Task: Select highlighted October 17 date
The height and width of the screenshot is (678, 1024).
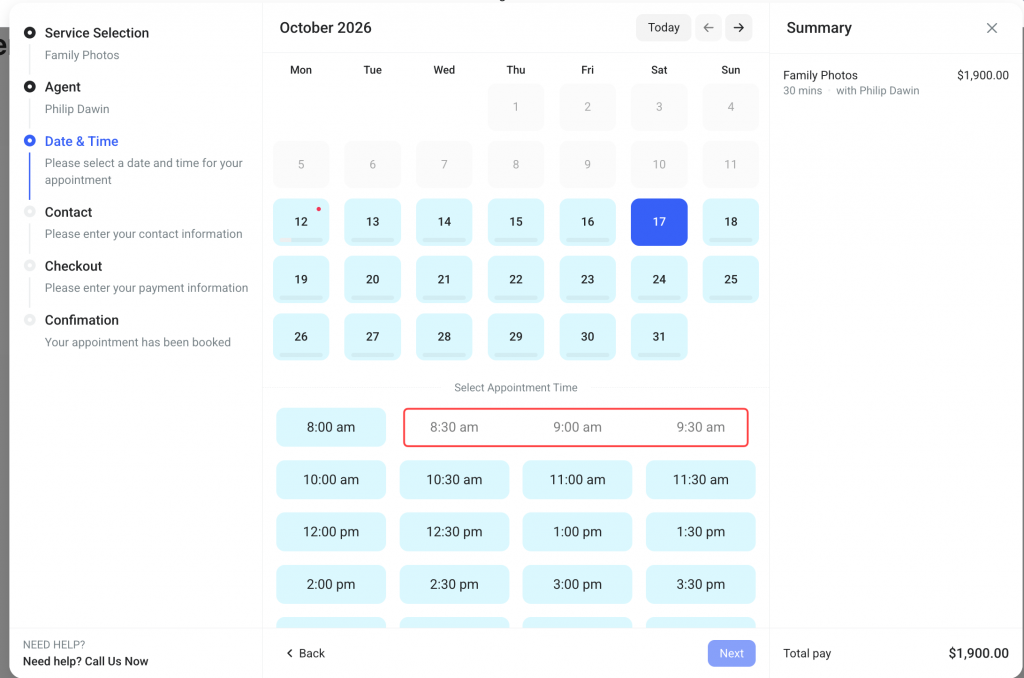Action: pyautogui.click(x=659, y=222)
